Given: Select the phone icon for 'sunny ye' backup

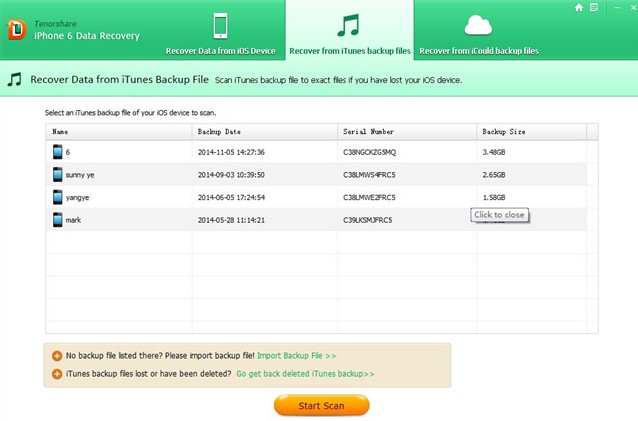Looking at the screenshot, I should coord(58,175).
